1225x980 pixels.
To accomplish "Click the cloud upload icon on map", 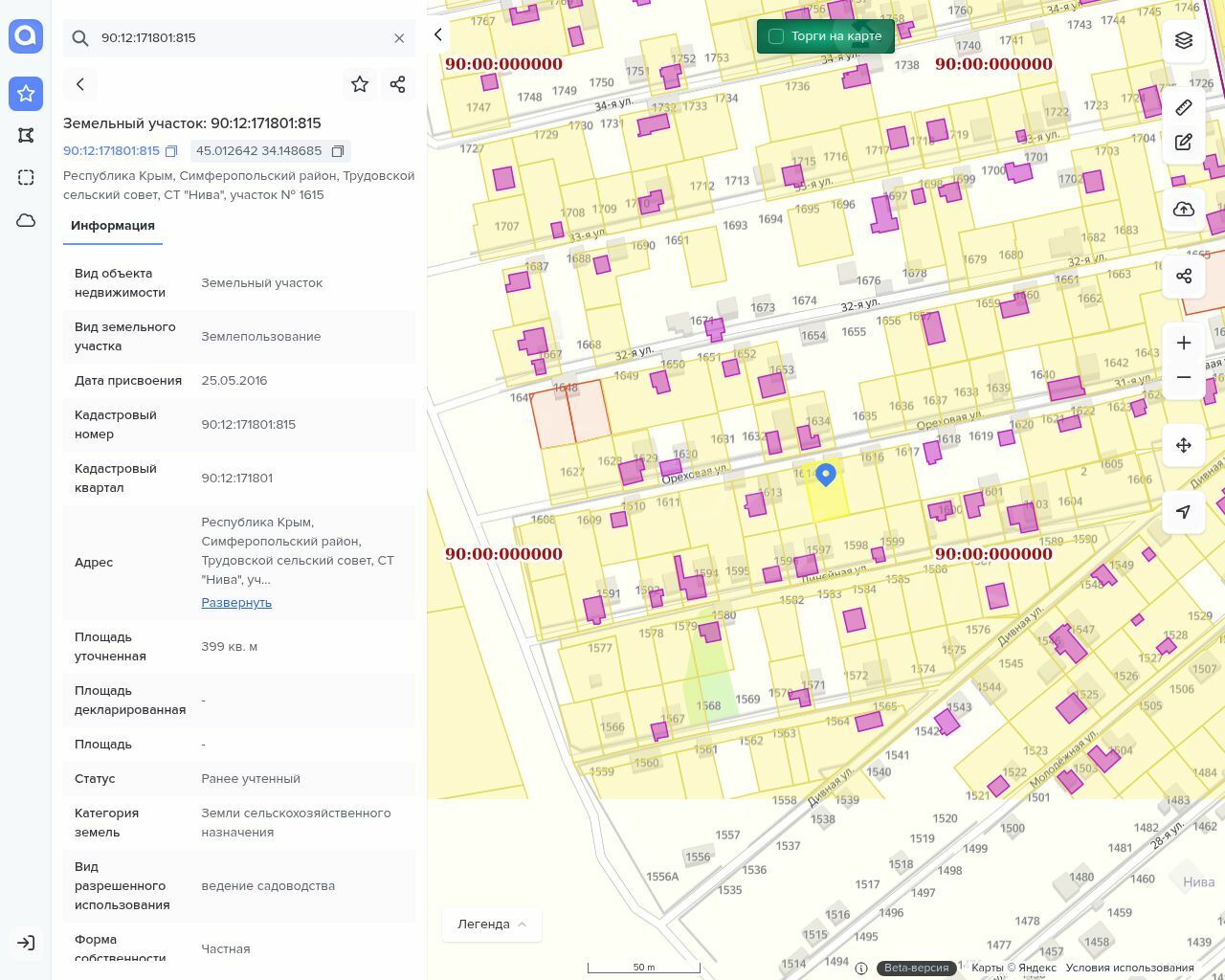I will point(1184,209).
